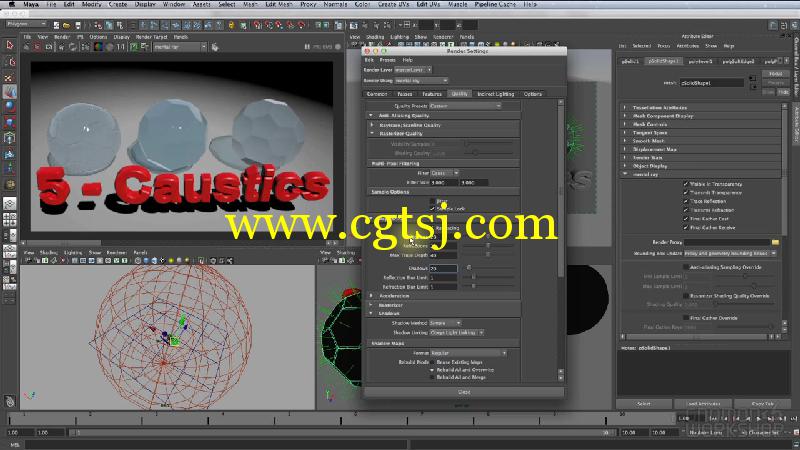
Task: Click the Shadows value input field
Action: coord(443,268)
